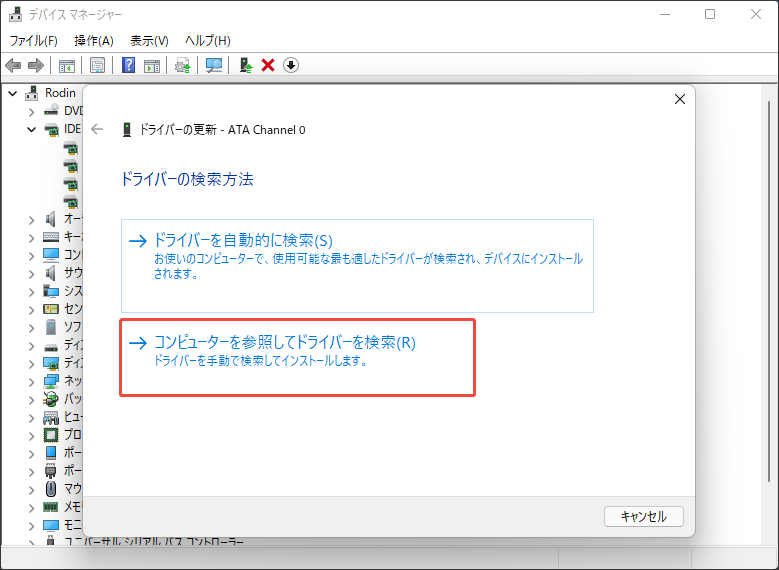The width and height of the screenshot is (779, 570).
Task: Open the ファイル(F) menu
Action: pyautogui.click(x=34, y=41)
